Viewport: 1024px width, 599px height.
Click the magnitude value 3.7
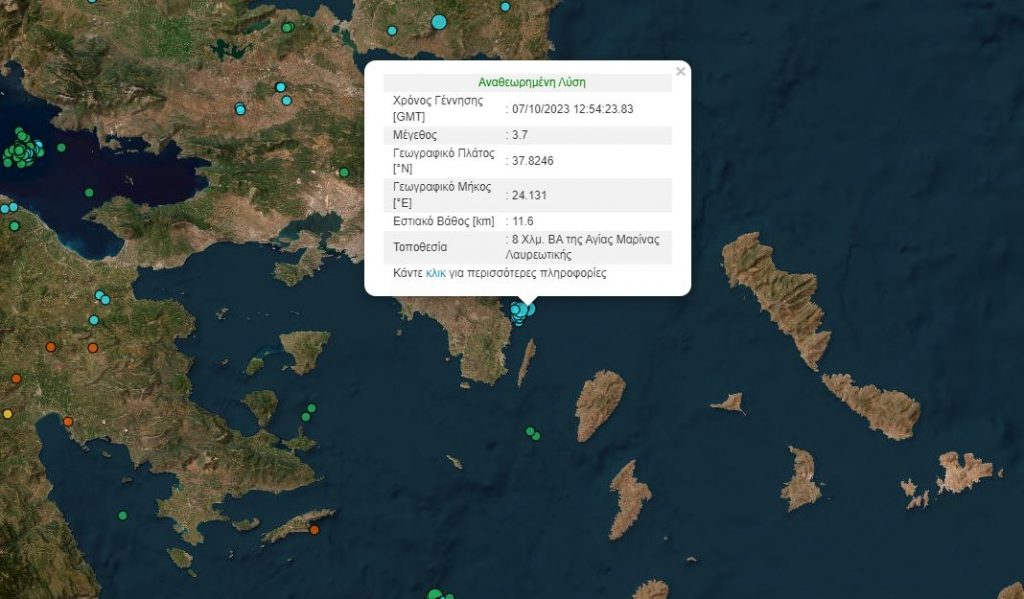(x=521, y=135)
